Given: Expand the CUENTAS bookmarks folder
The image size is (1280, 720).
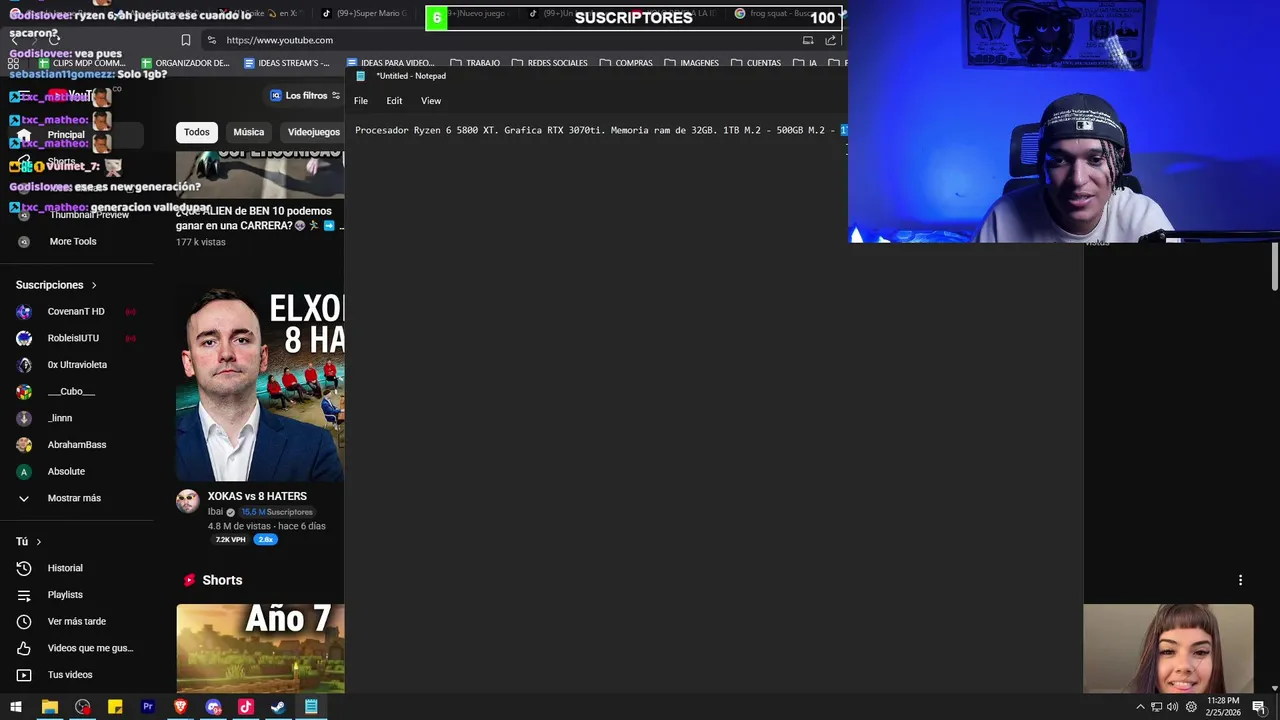Looking at the screenshot, I should coord(755,63).
